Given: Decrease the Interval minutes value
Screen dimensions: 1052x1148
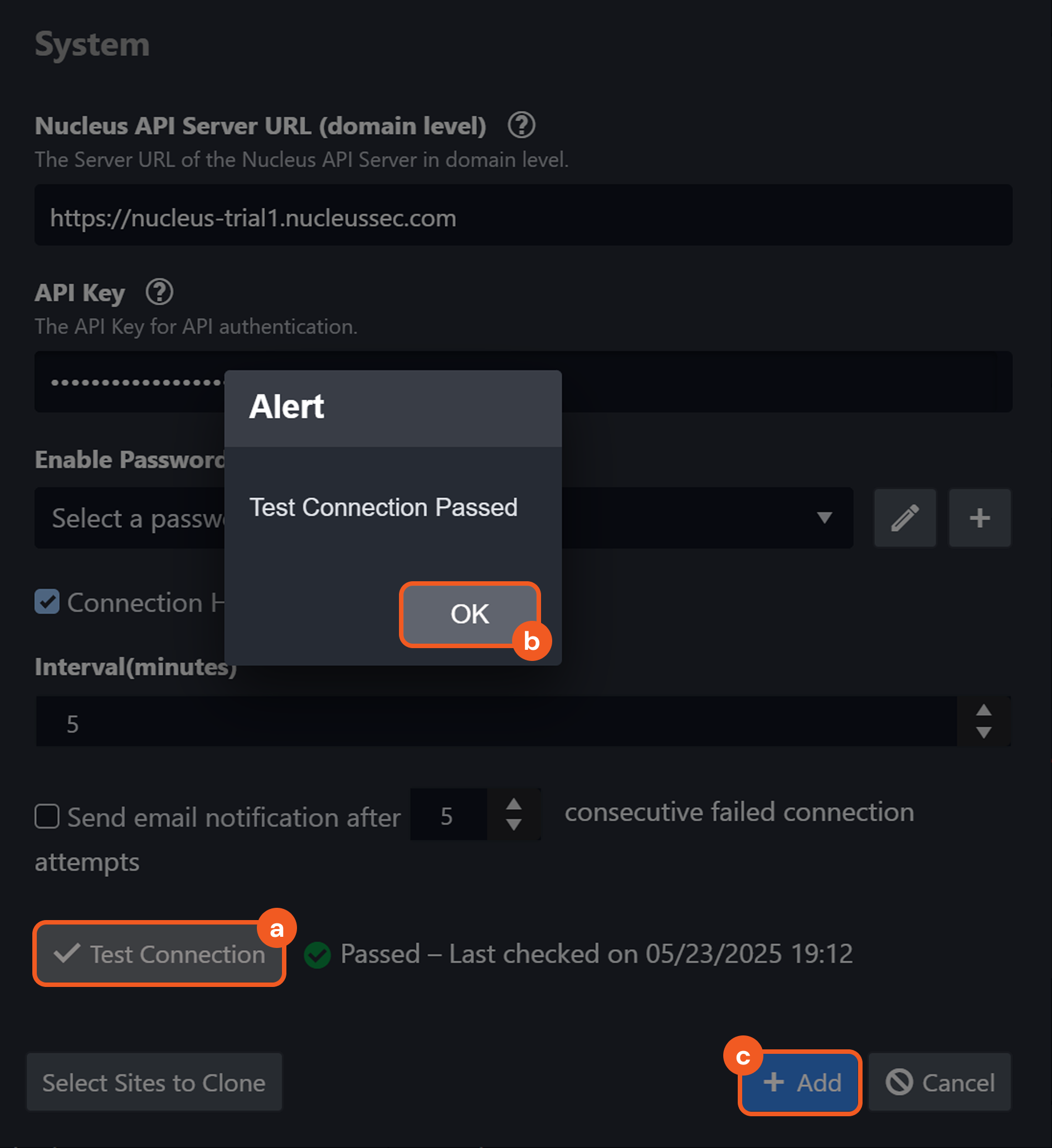Looking at the screenshot, I should [x=983, y=732].
